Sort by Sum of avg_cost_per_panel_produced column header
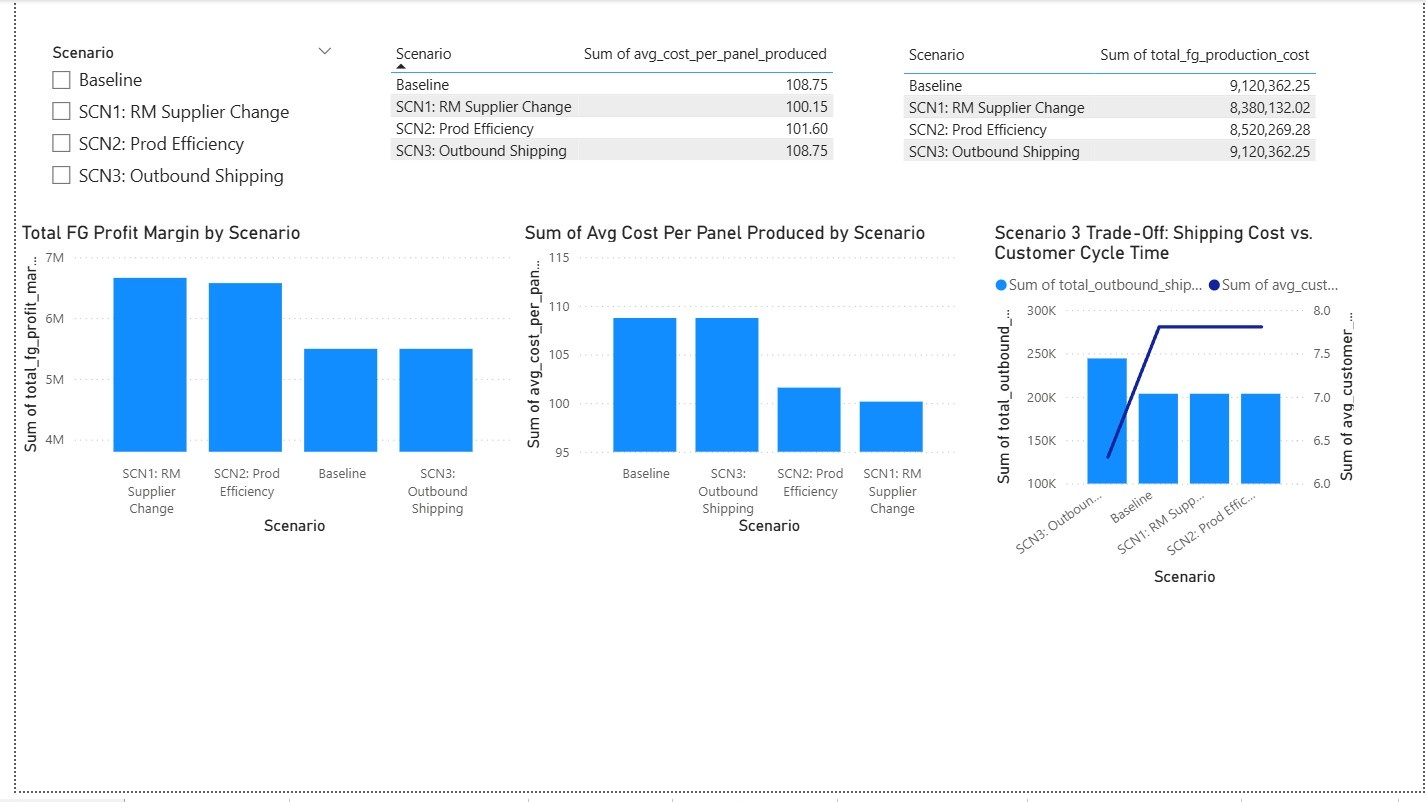 [705, 54]
